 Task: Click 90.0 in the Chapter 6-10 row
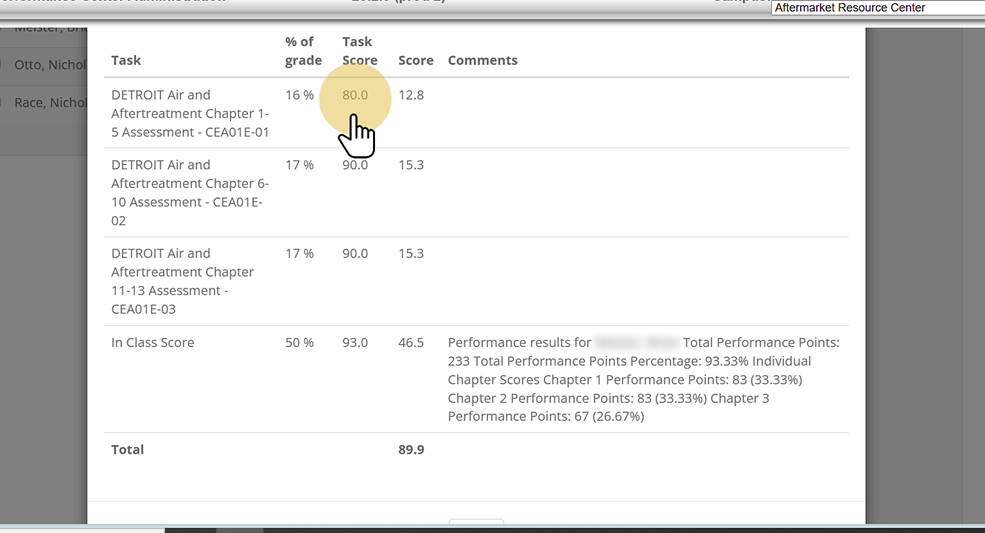click(355, 165)
